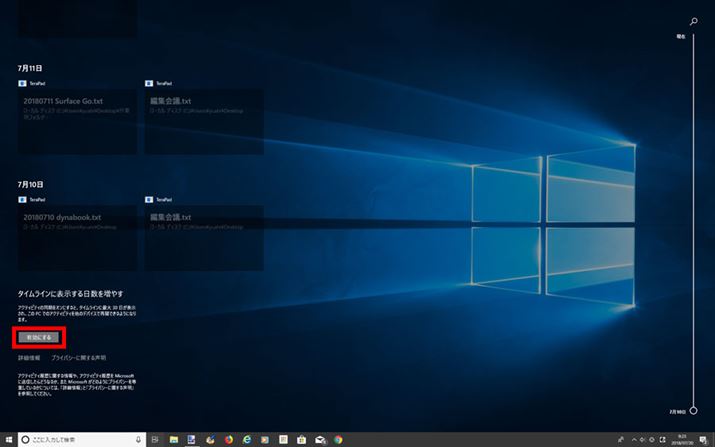This screenshot has width=715, height=447.
Task: Click the timeline search magnifier icon
Action: click(694, 20)
